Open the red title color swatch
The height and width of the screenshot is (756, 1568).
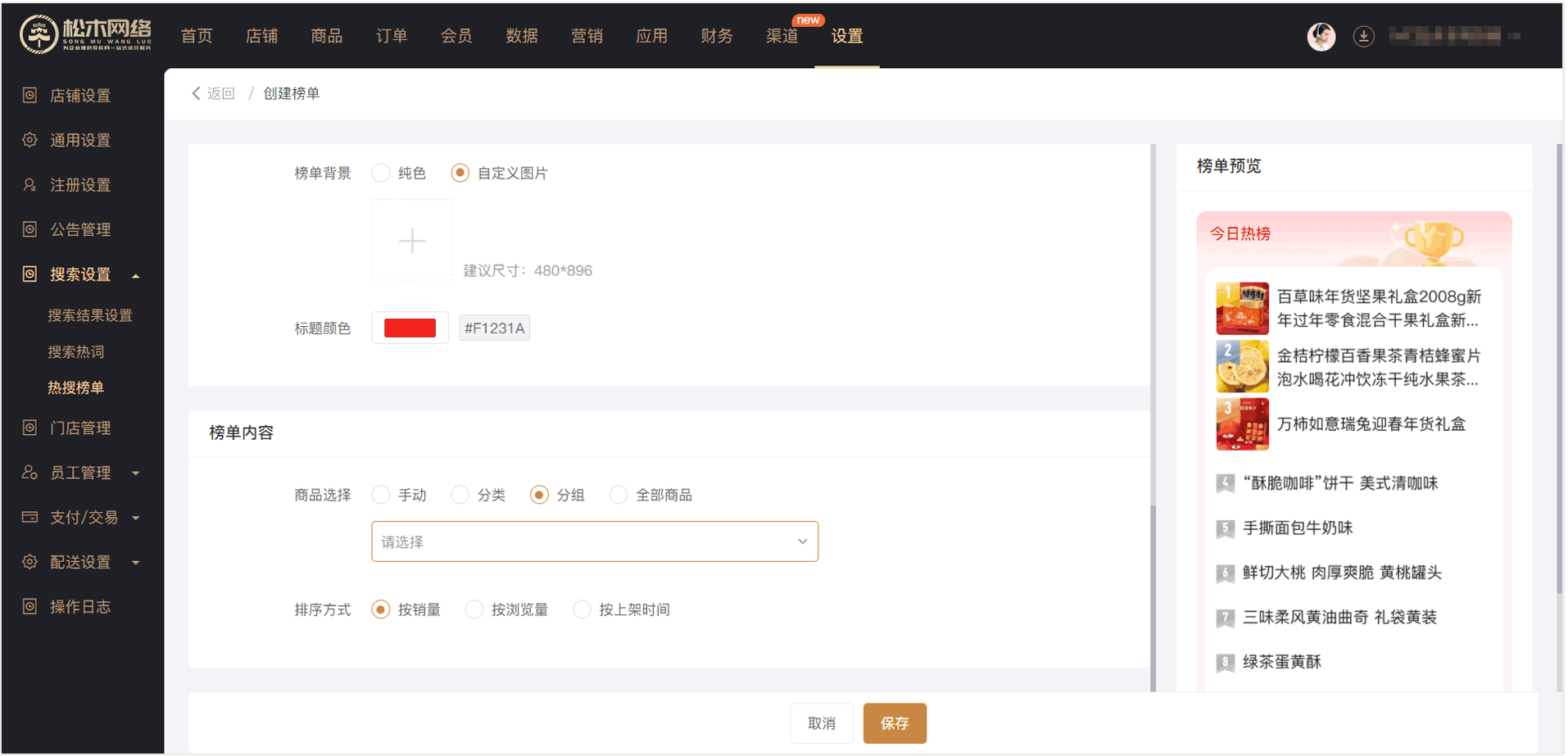410,328
